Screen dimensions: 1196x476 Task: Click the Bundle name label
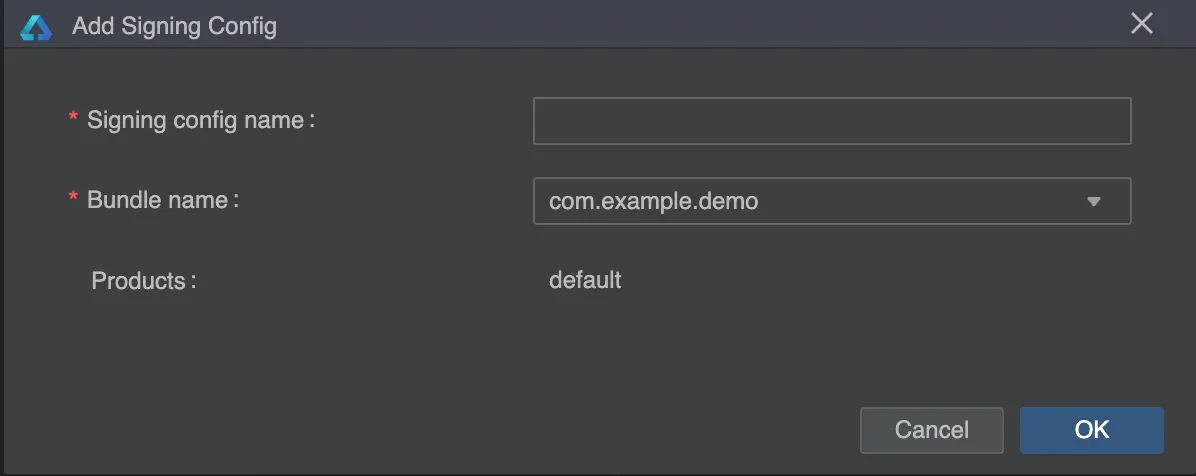(163, 200)
